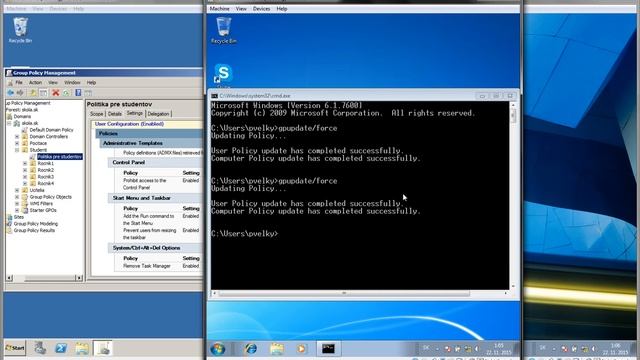Switch to the Scope tab
The height and width of the screenshot is (360, 640).
(97, 114)
